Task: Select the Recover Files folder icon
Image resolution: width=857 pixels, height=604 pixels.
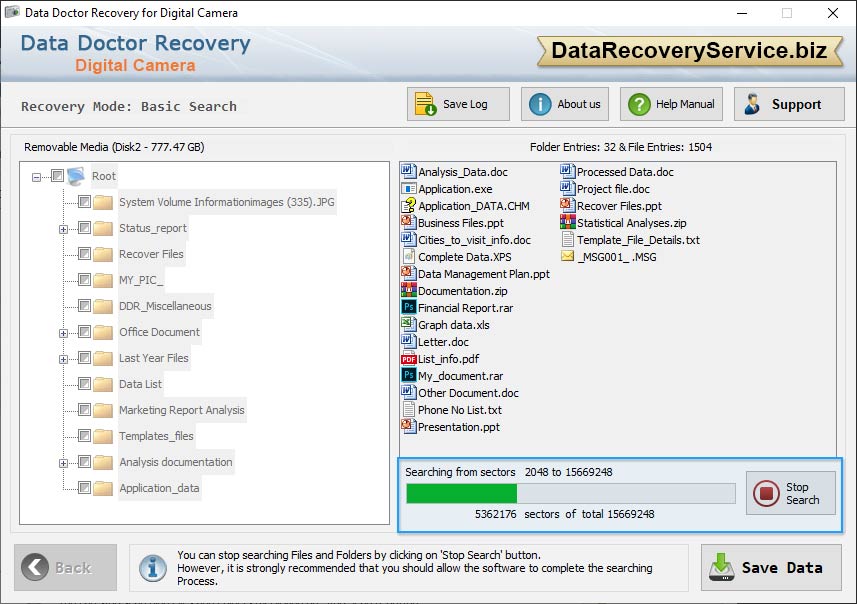Action: (x=103, y=254)
